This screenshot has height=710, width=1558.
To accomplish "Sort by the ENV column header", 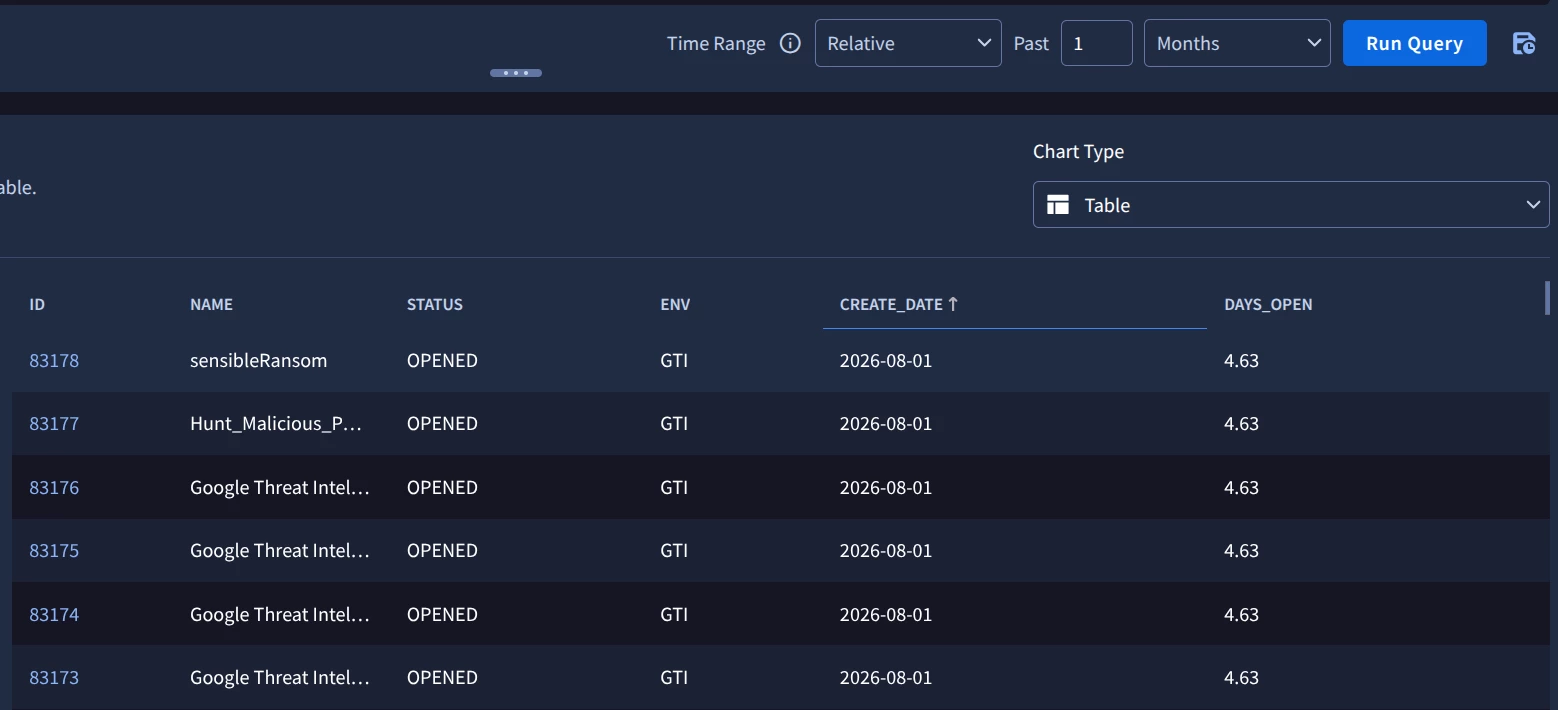I will pos(675,304).
